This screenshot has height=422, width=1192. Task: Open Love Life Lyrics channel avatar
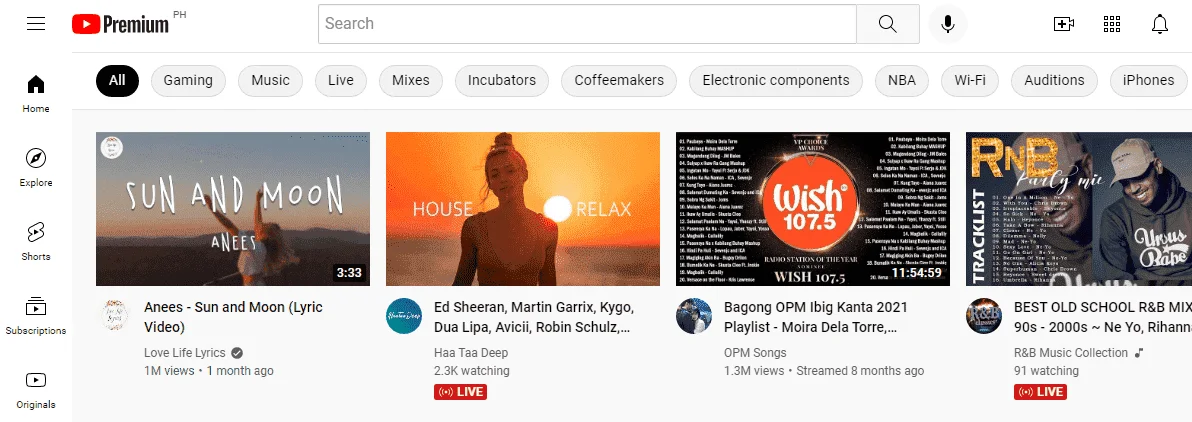(x=115, y=316)
